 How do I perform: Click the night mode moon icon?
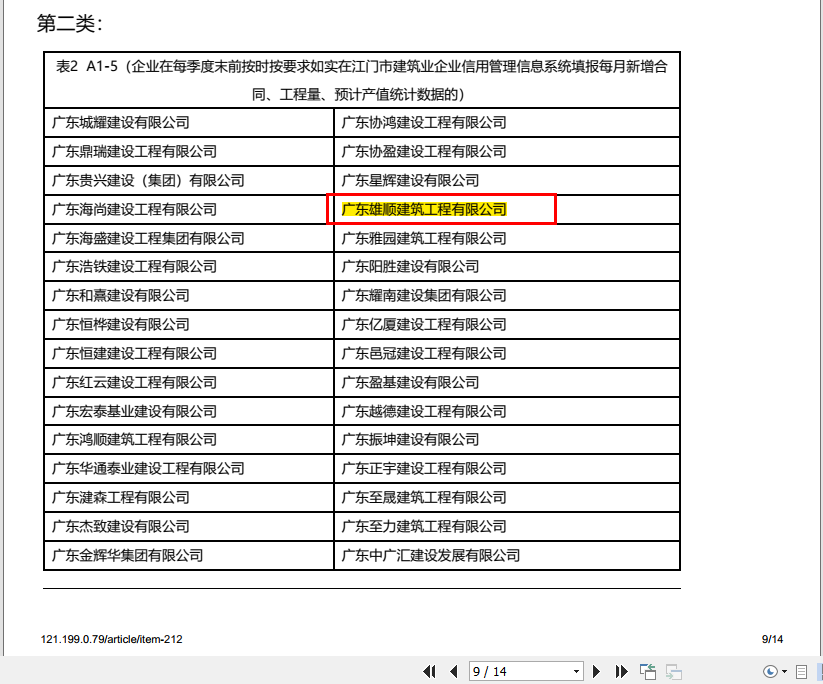coord(769,671)
